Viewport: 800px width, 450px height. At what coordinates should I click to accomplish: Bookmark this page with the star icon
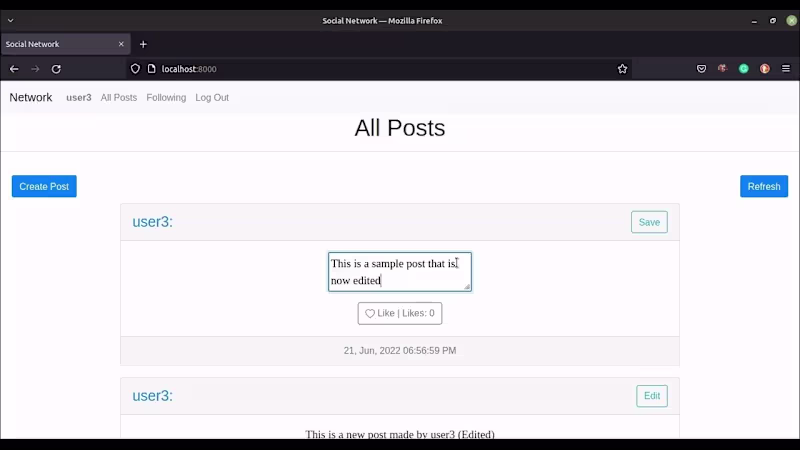[x=622, y=69]
